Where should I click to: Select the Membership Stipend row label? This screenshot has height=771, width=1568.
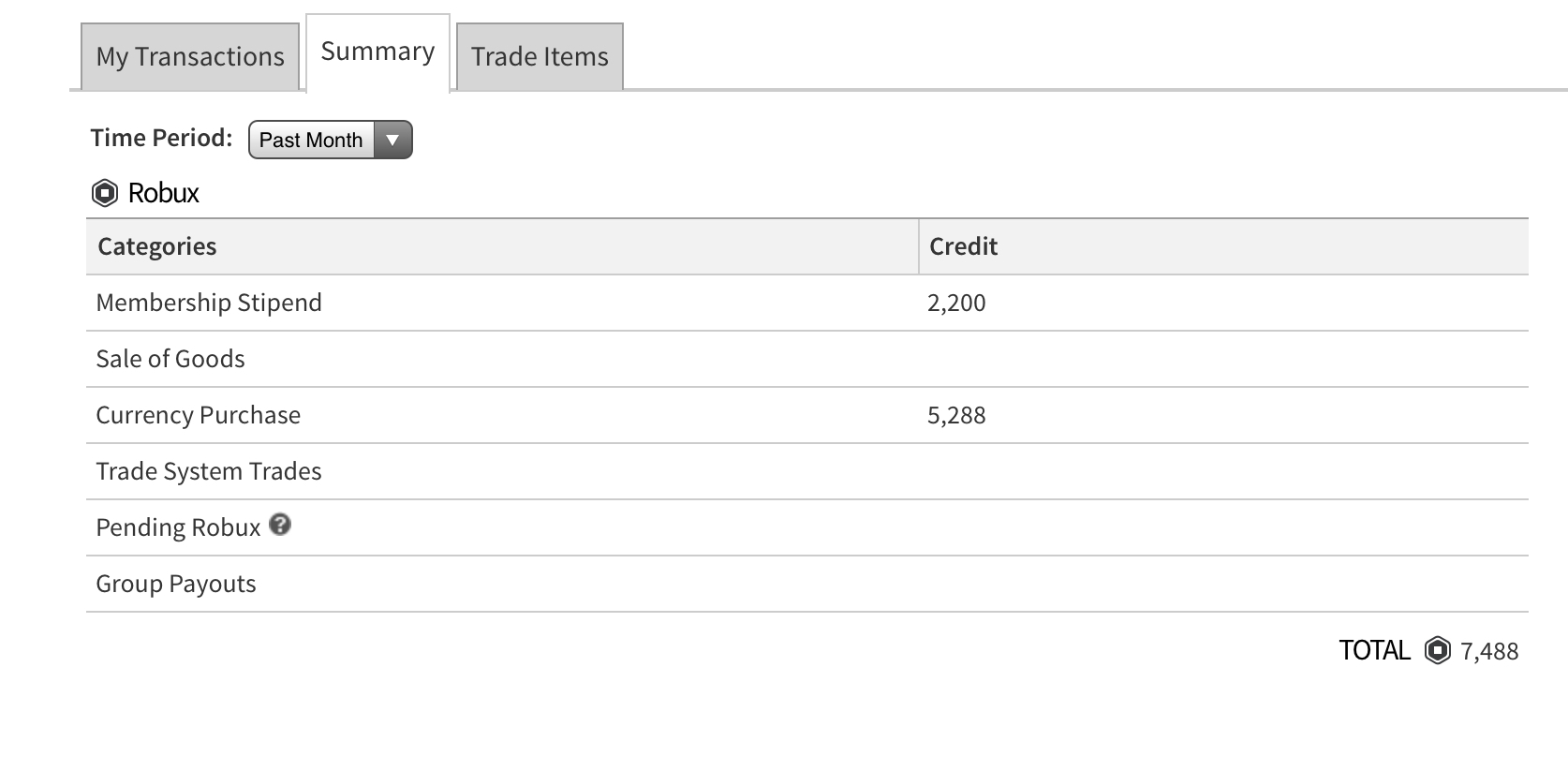209,303
